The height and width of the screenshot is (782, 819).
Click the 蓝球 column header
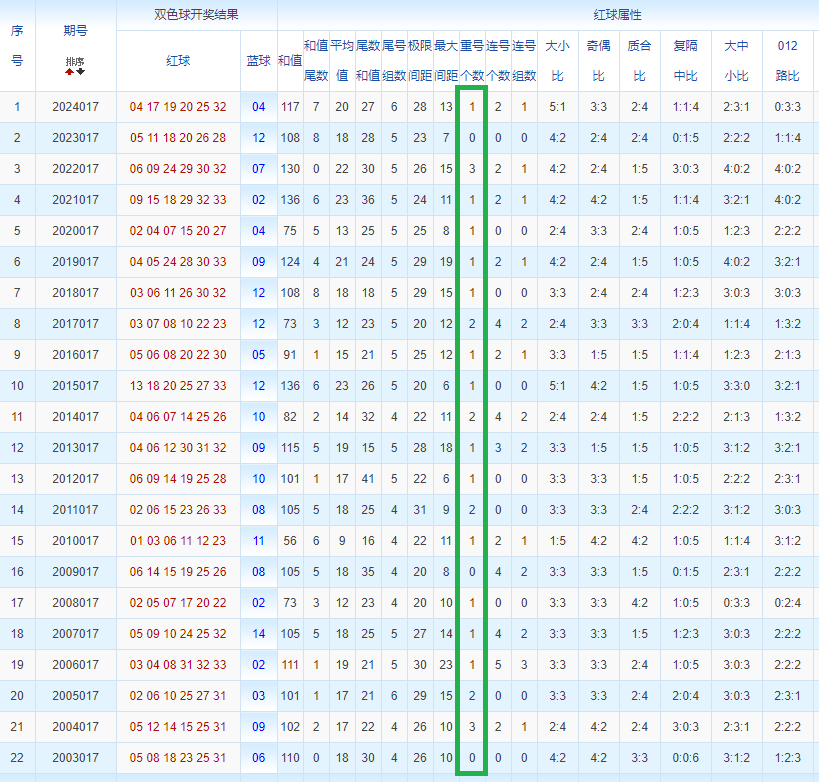tap(259, 61)
